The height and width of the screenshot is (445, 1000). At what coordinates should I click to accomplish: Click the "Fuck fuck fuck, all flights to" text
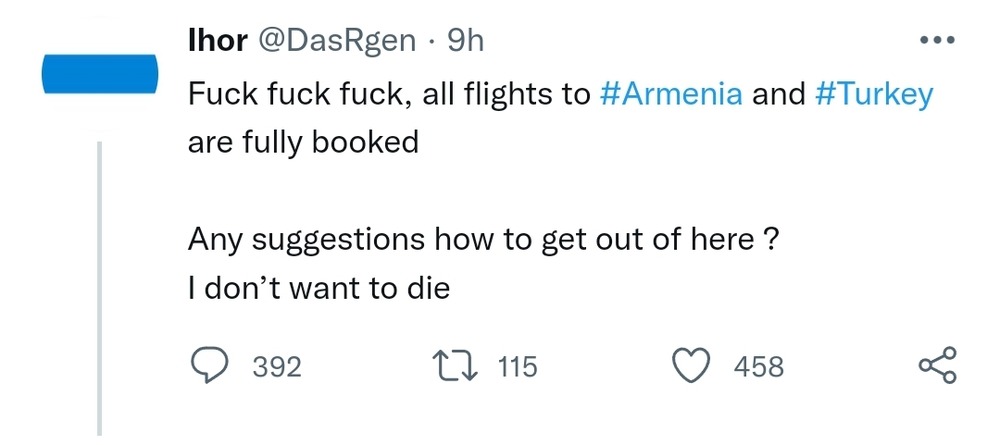(390, 95)
